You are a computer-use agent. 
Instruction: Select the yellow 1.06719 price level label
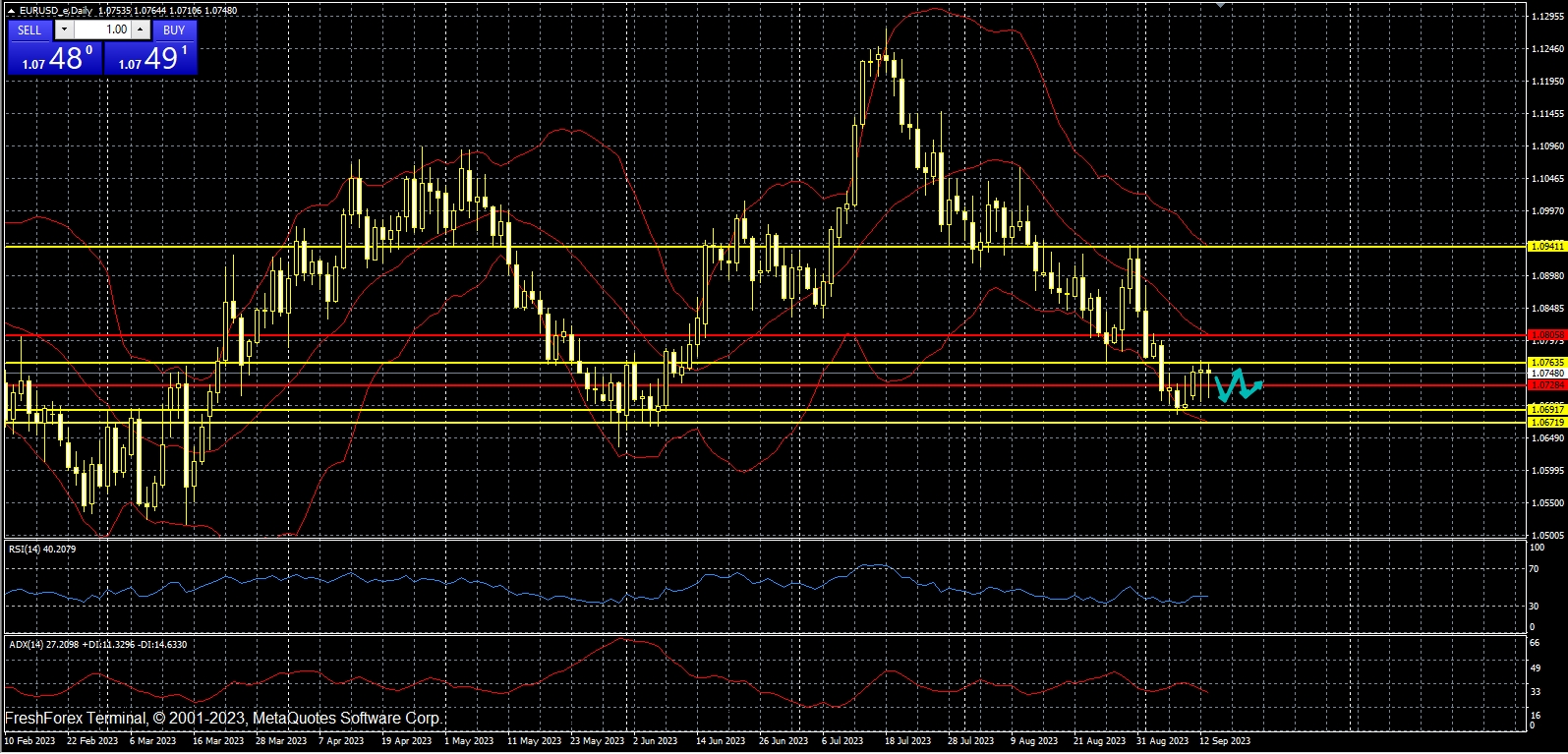pos(1546,422)
